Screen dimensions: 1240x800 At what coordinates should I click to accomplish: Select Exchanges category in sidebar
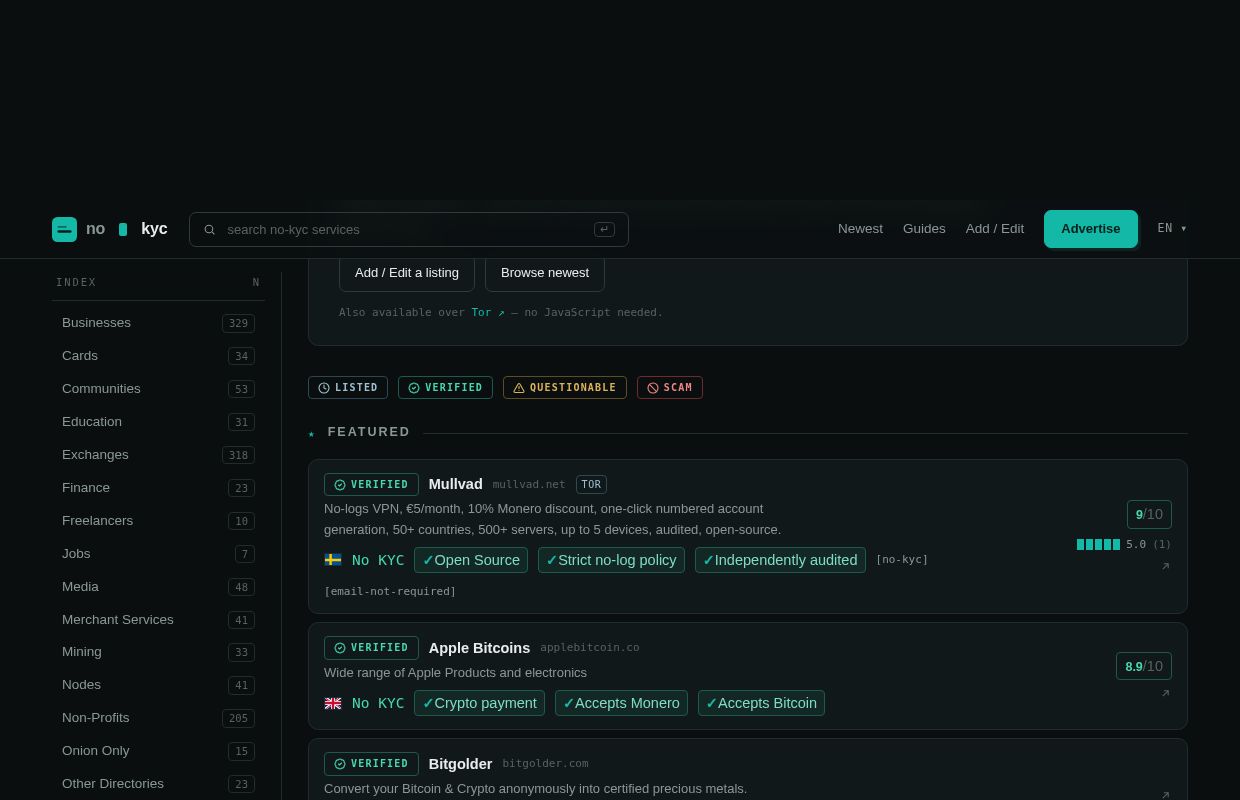(x=158, y=455)
